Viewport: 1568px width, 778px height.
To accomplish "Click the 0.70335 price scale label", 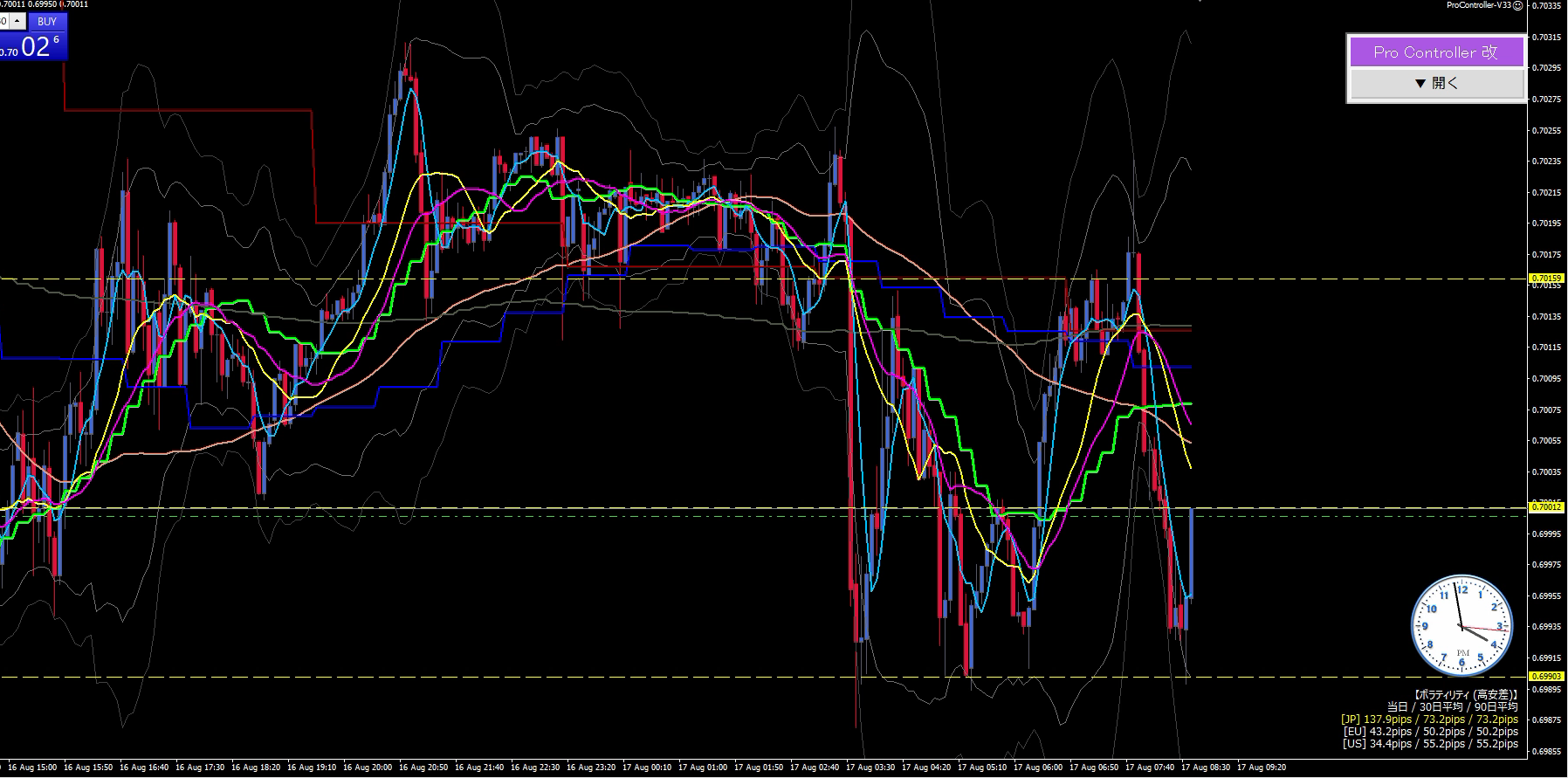I will pyautogui.click(x=1547, y=6).
